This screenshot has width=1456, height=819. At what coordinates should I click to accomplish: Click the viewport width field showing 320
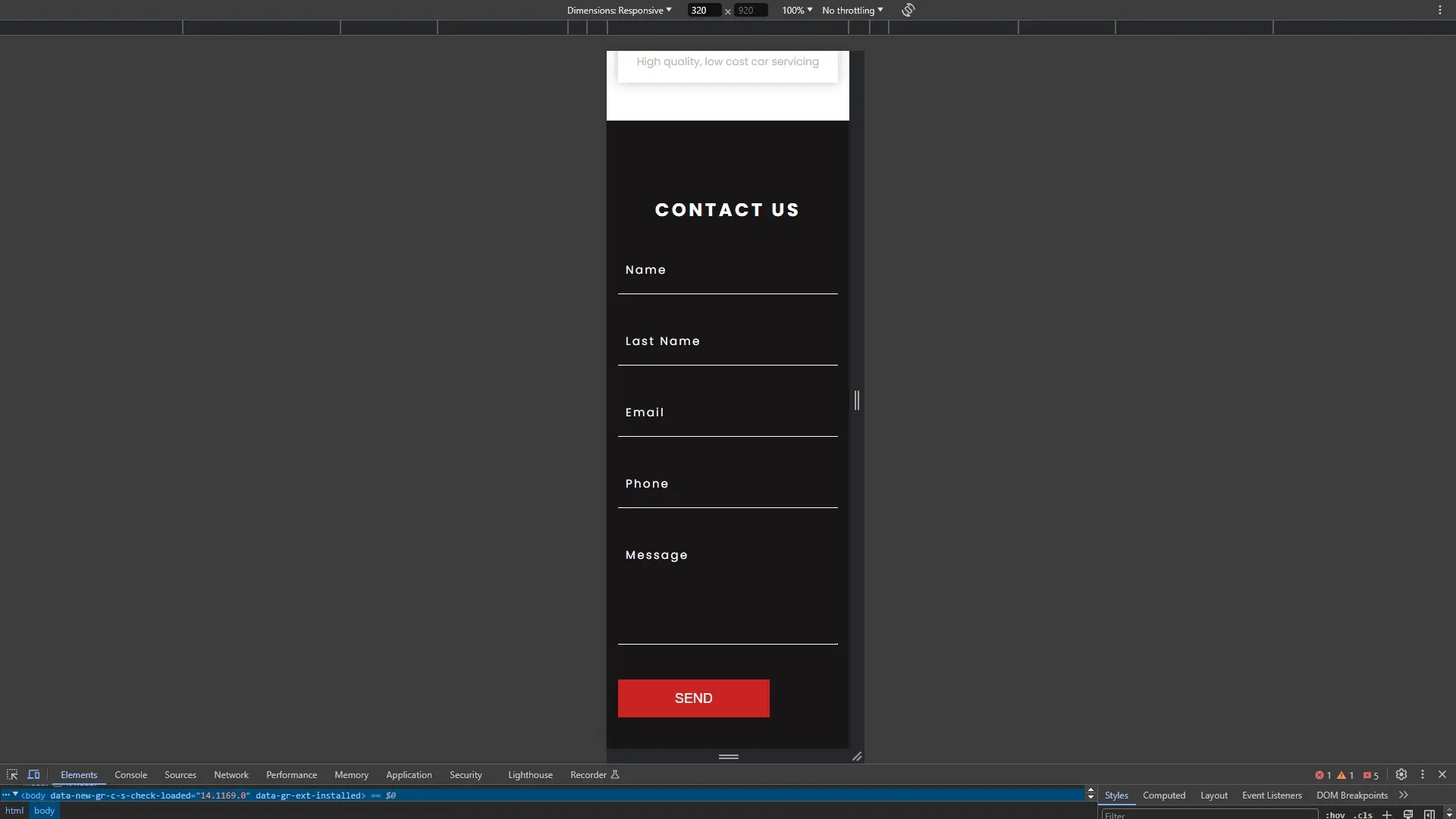click(x=704, y=10)
